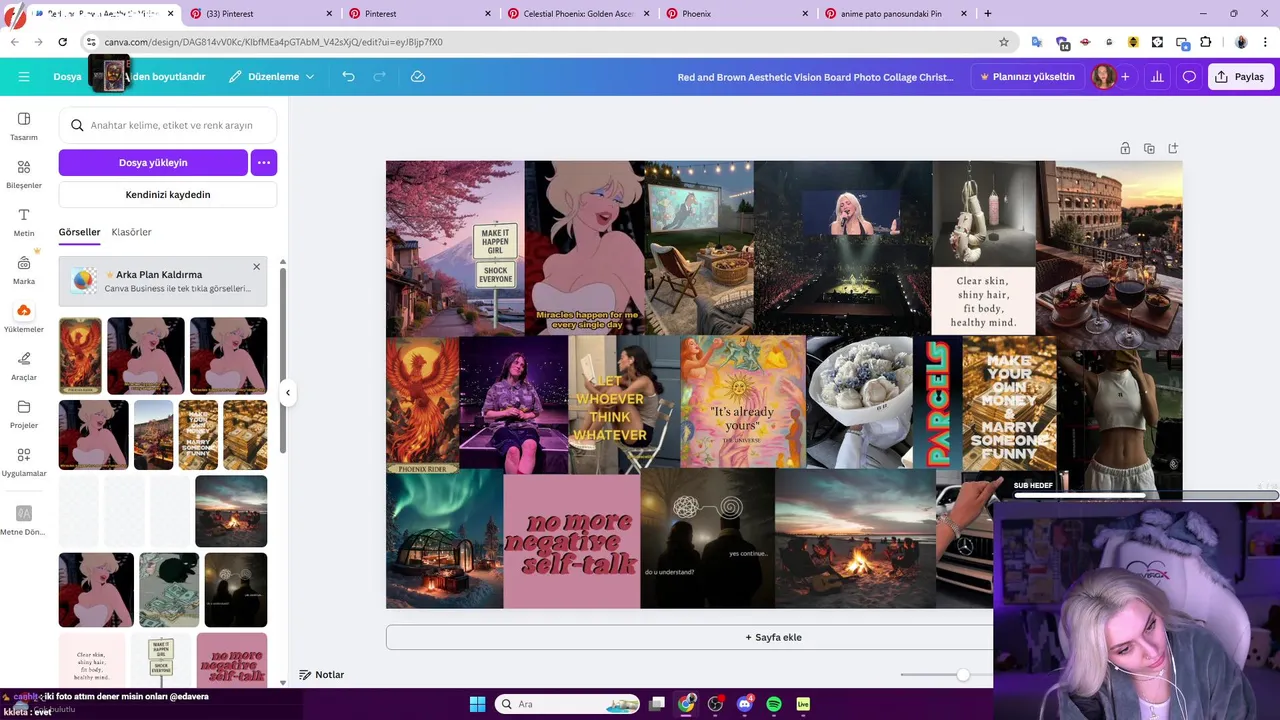Click the upload more options button
The width and height of the screenshot is (1280, 720).
[264, 162]
